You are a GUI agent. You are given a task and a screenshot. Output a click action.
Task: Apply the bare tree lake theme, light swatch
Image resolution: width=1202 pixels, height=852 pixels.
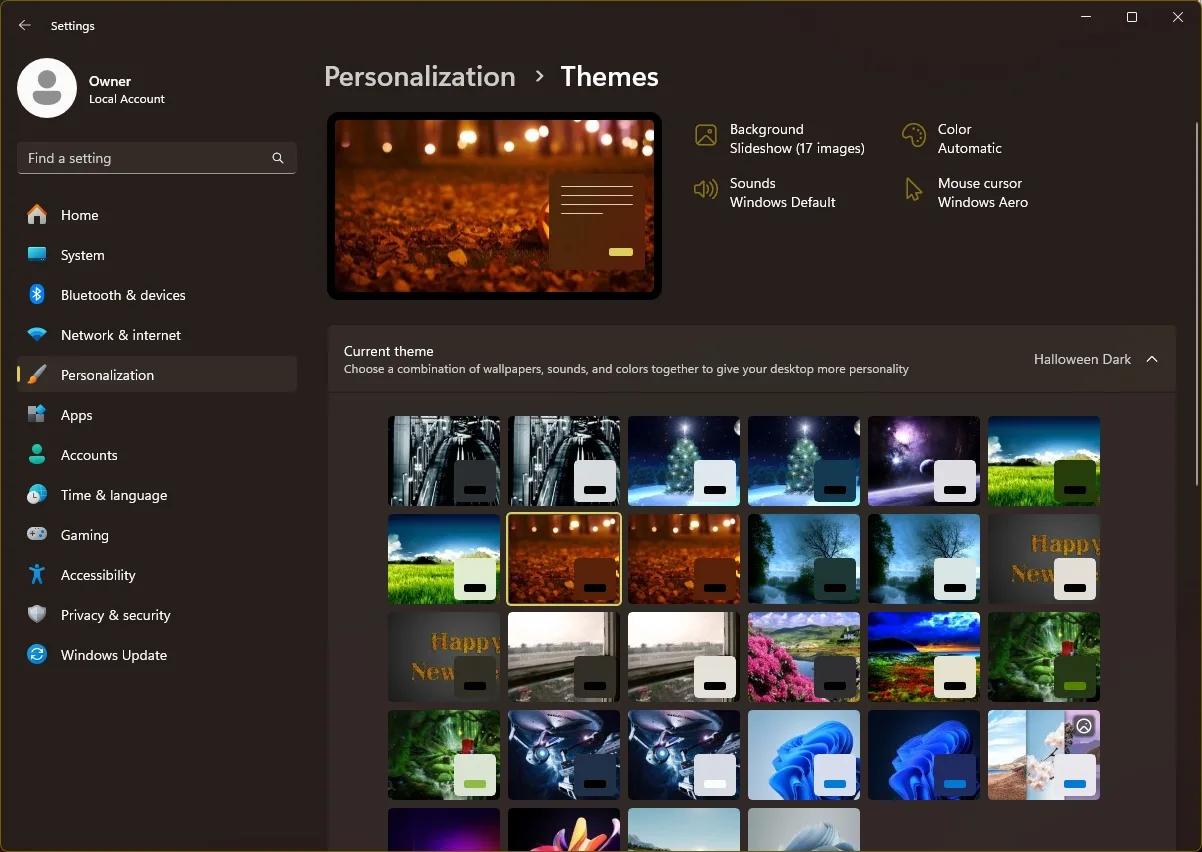point(924,559)
